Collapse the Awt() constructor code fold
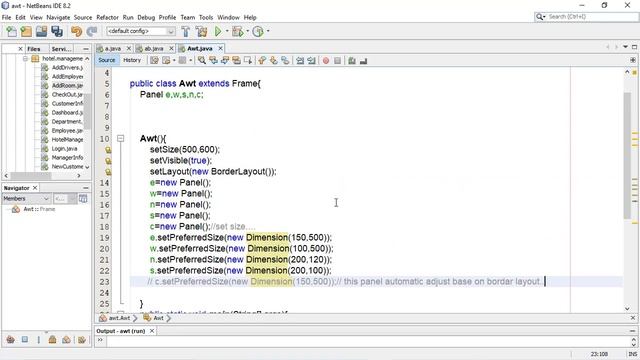640x360 pixels. point(120,138)
